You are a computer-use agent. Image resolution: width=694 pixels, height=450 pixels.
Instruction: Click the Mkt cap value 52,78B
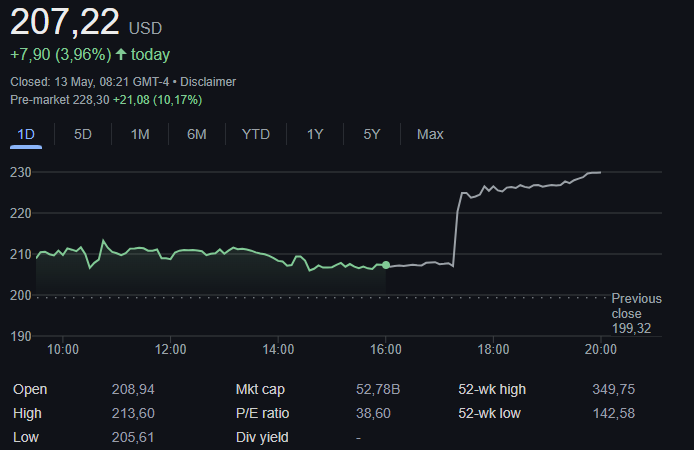[378, 389]
